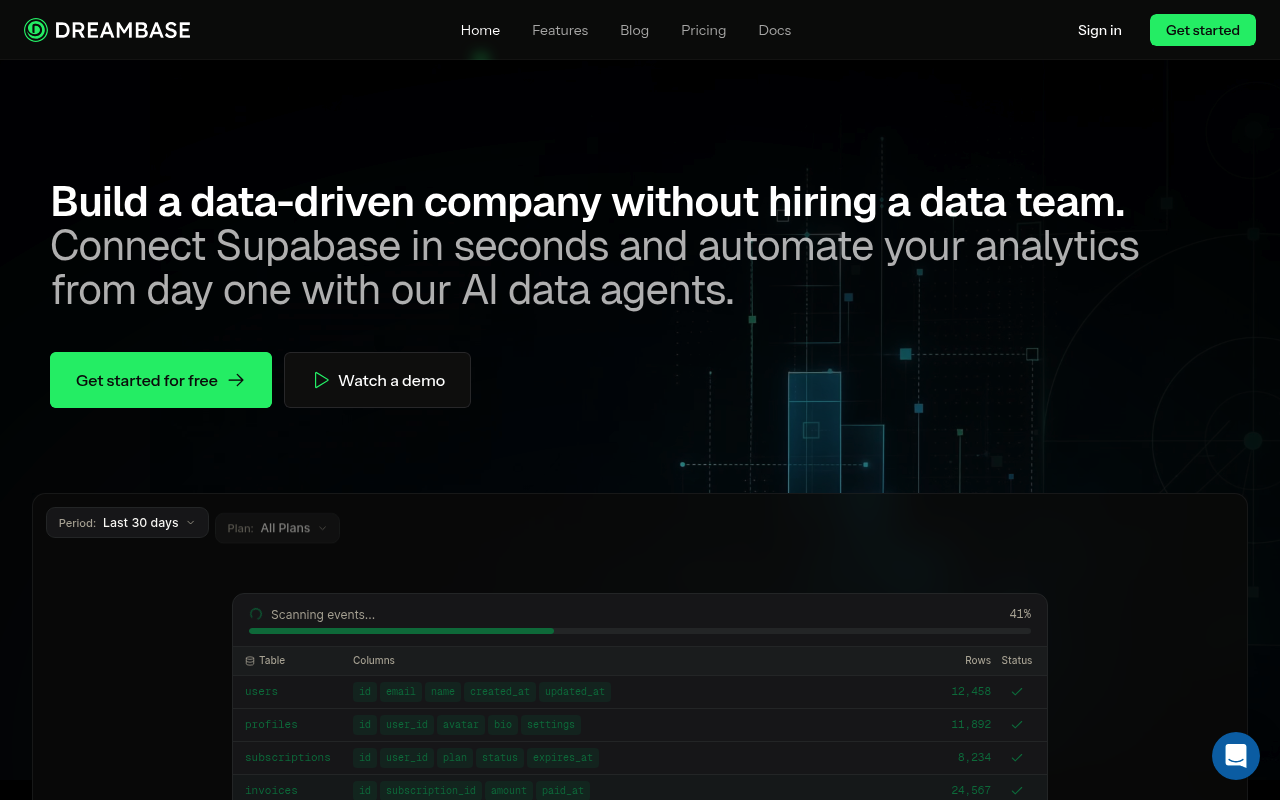Open the support chat widget
The height and width of the screenshot is (800, 1280).
click(1236, 756)
